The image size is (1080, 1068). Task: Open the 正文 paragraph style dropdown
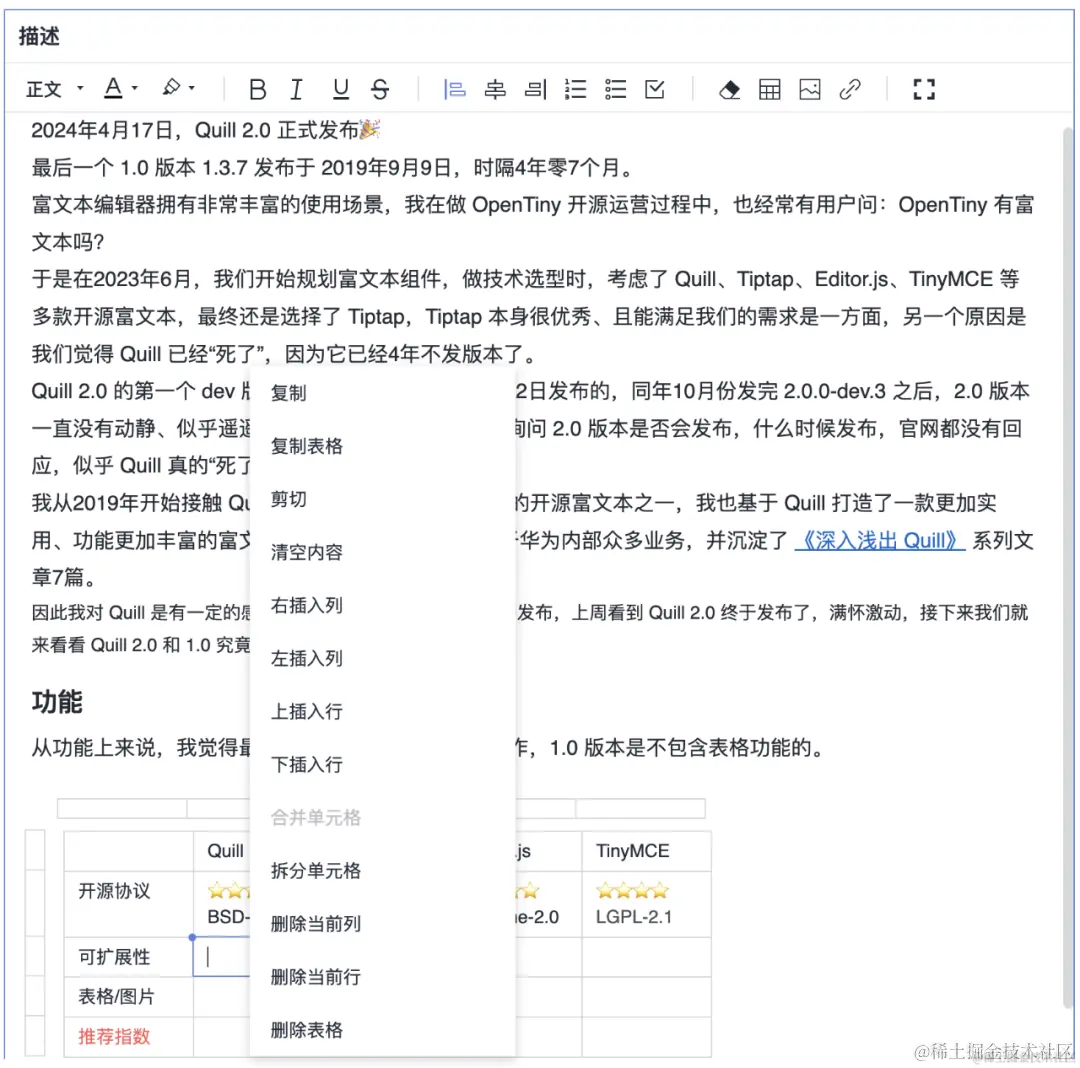pyautogui.click(x=54, y=90)
